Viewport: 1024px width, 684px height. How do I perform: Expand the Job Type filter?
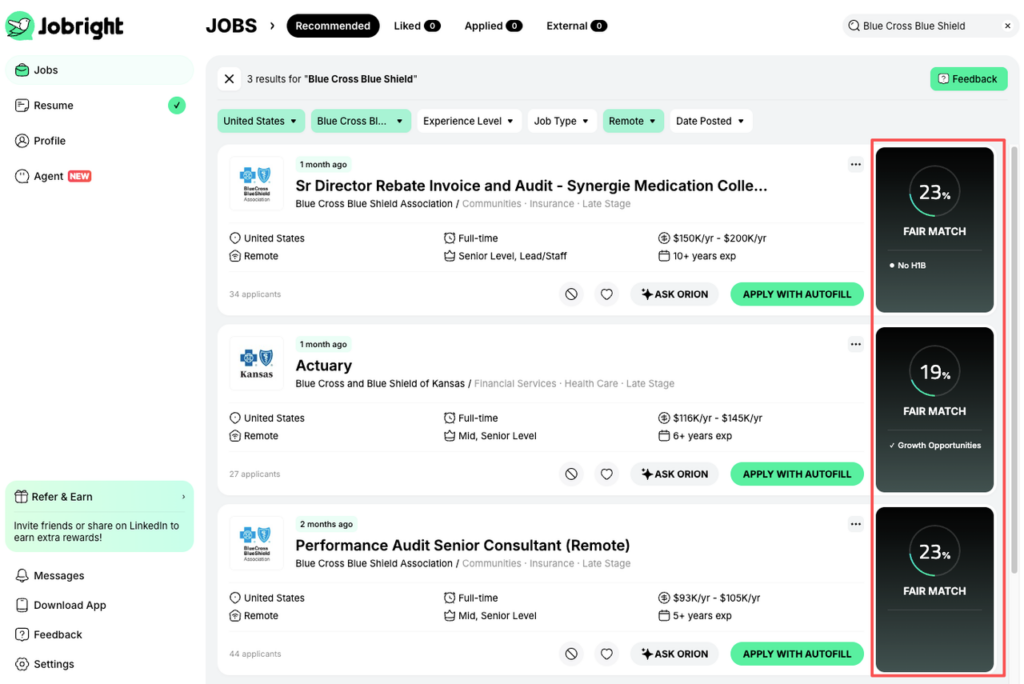point(562,120)
